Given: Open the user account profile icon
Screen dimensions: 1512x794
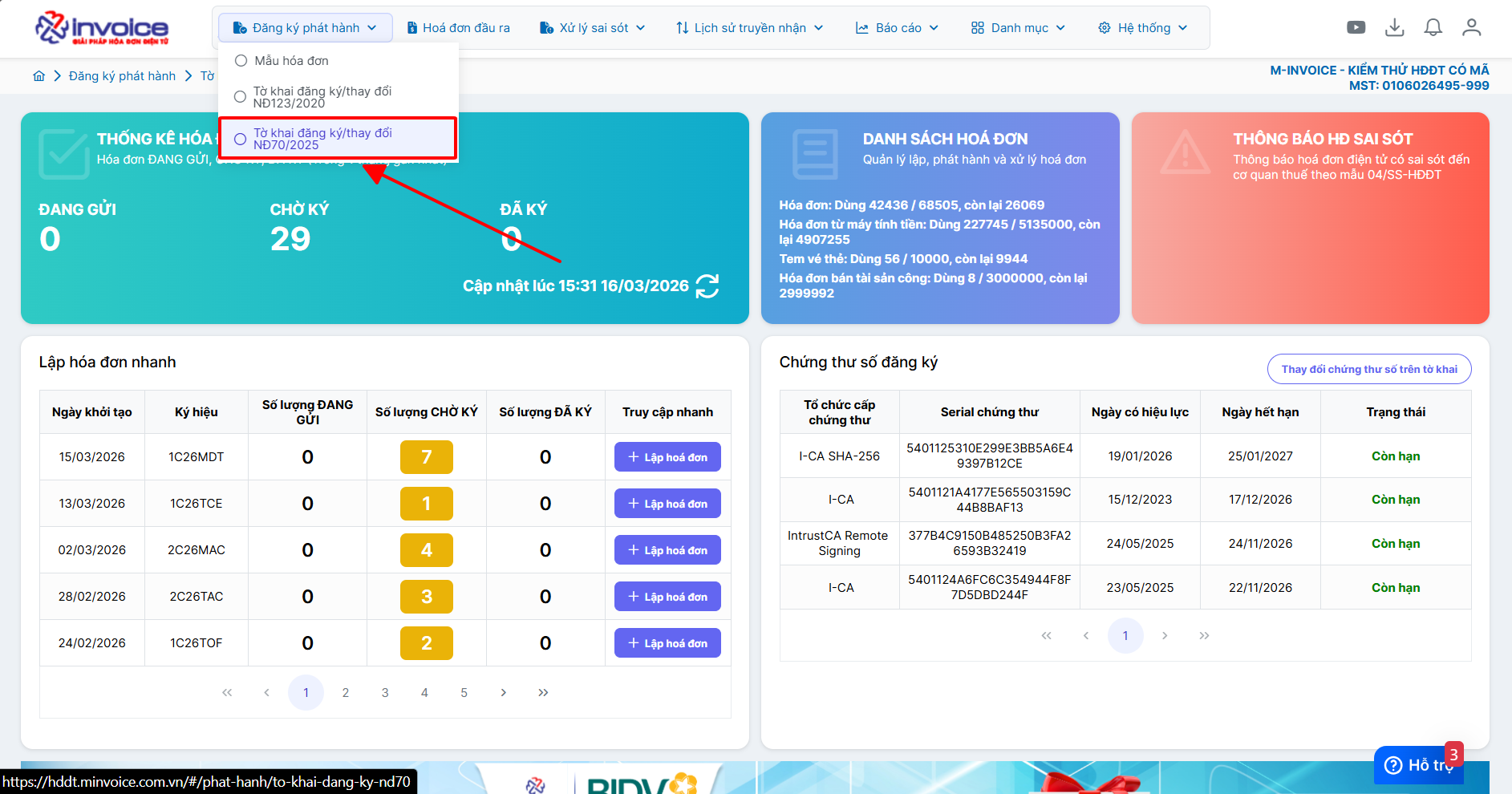Looking at the screenshot, I should (1471, 28).
